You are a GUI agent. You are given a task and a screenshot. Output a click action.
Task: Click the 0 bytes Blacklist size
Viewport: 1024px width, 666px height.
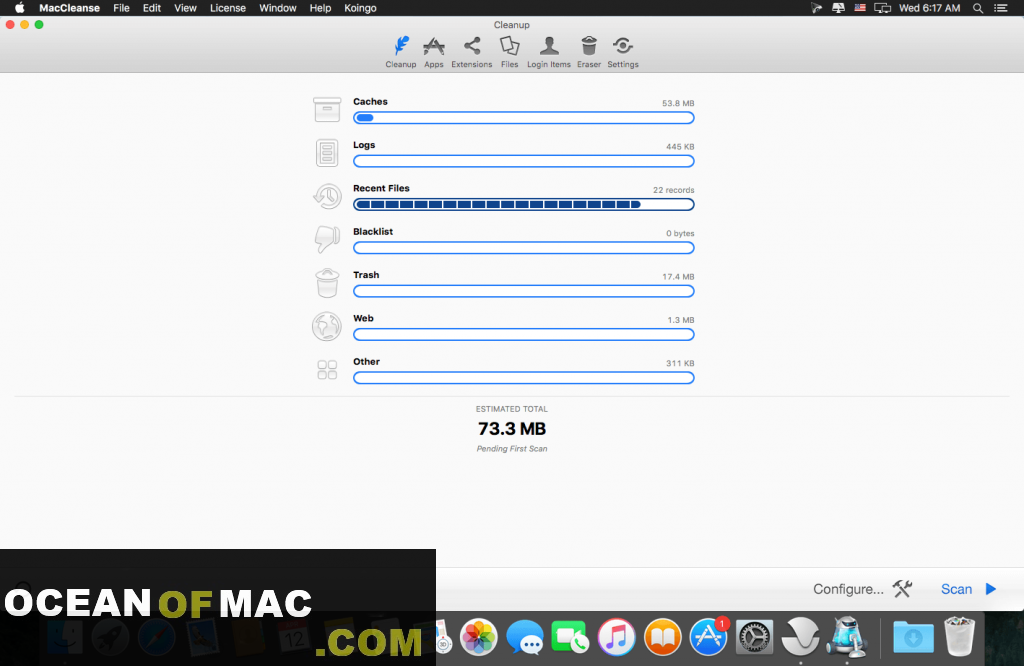[680, 233]
